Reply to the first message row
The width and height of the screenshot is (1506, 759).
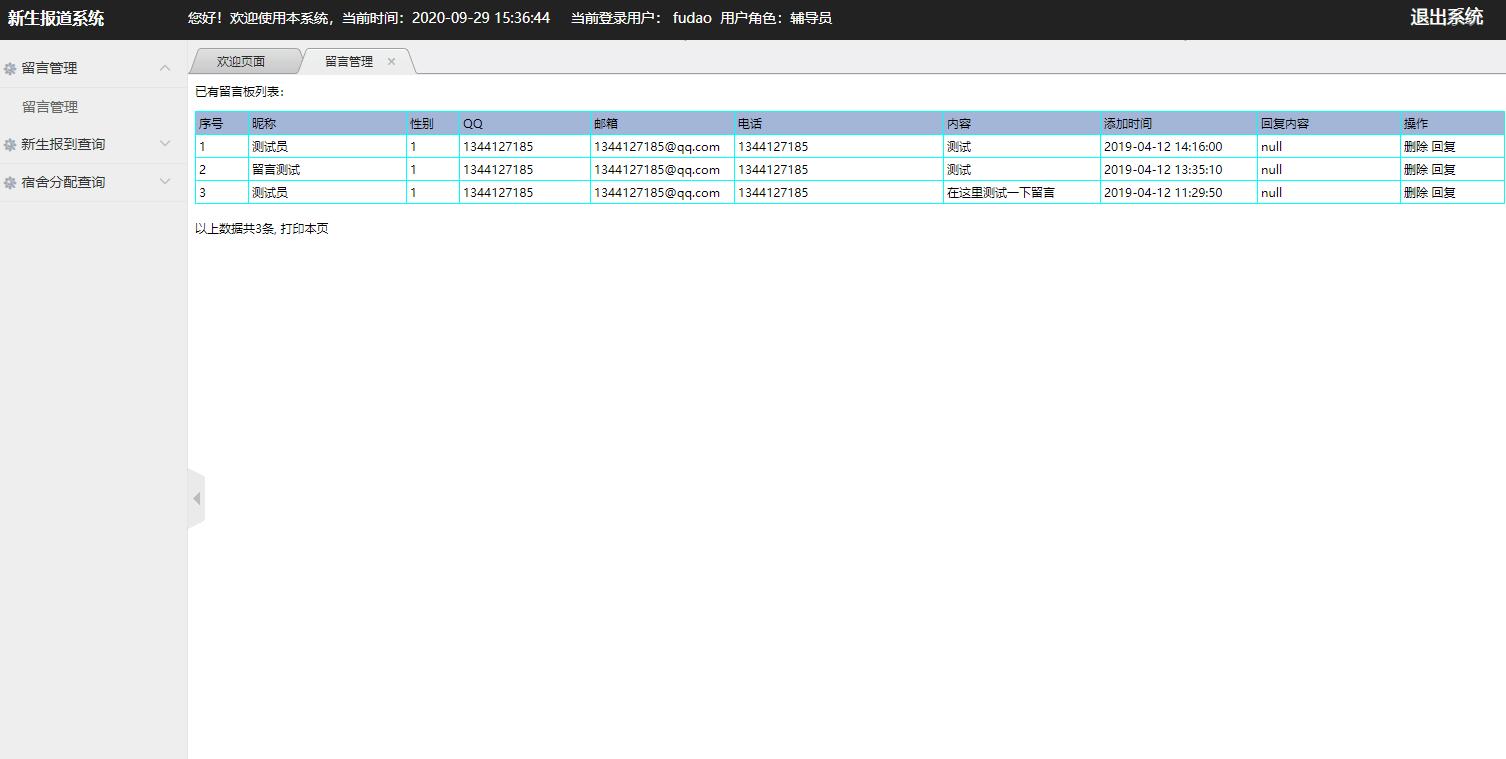(1443, 147)
